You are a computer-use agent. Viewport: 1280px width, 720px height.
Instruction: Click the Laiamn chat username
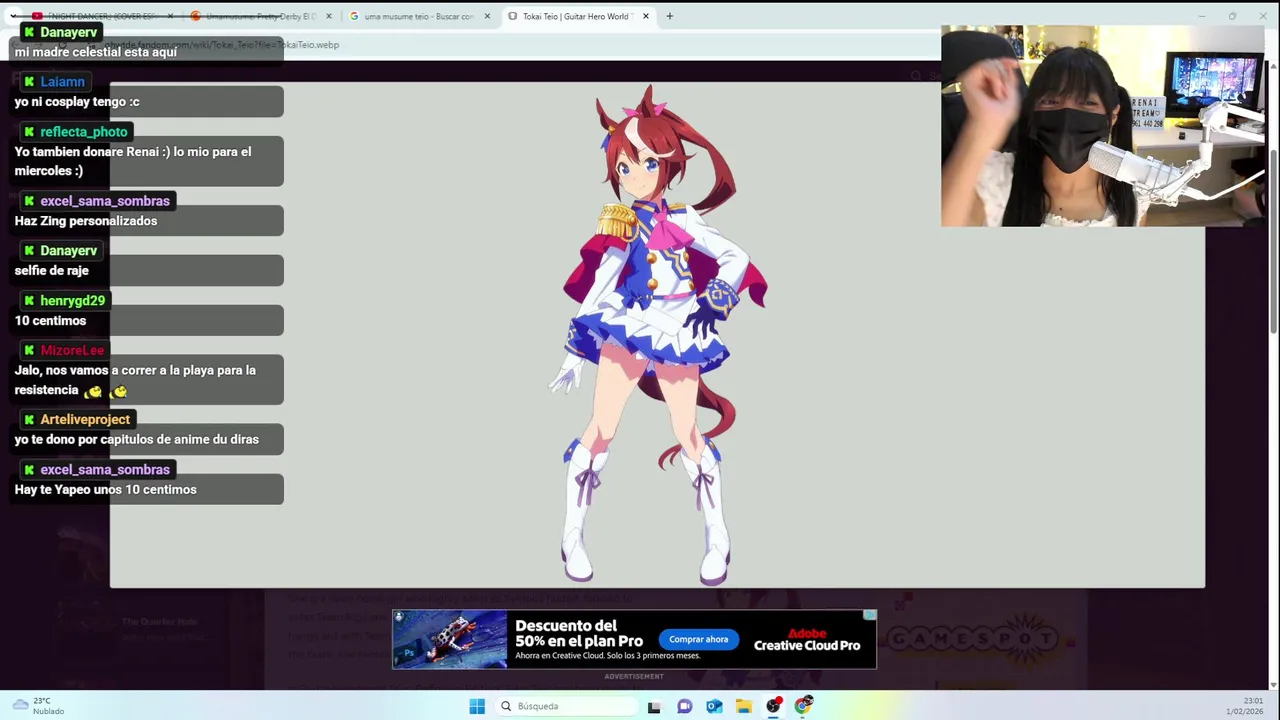coord(62,82)
